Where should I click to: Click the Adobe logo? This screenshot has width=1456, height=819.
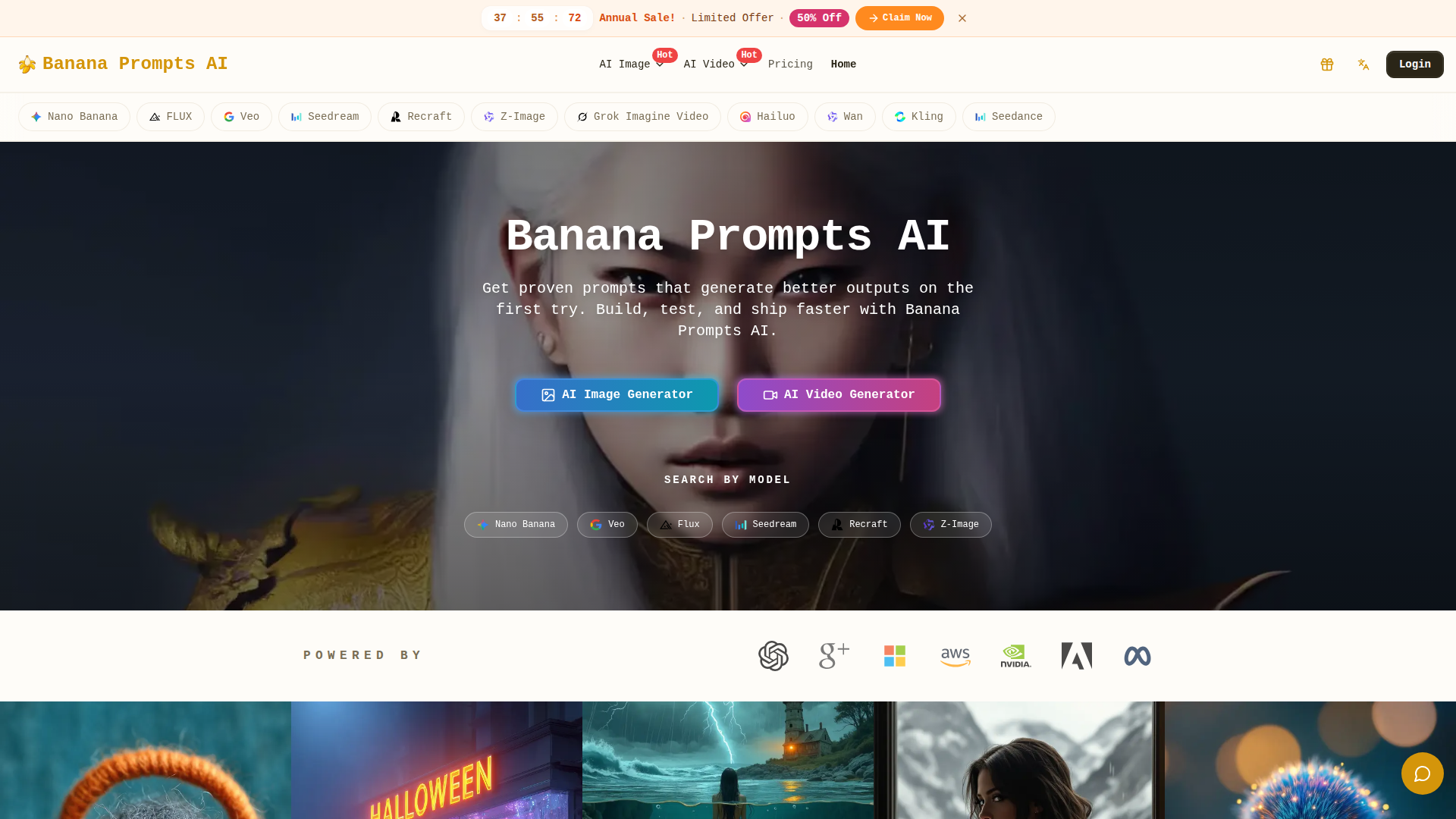point(1077,656)
